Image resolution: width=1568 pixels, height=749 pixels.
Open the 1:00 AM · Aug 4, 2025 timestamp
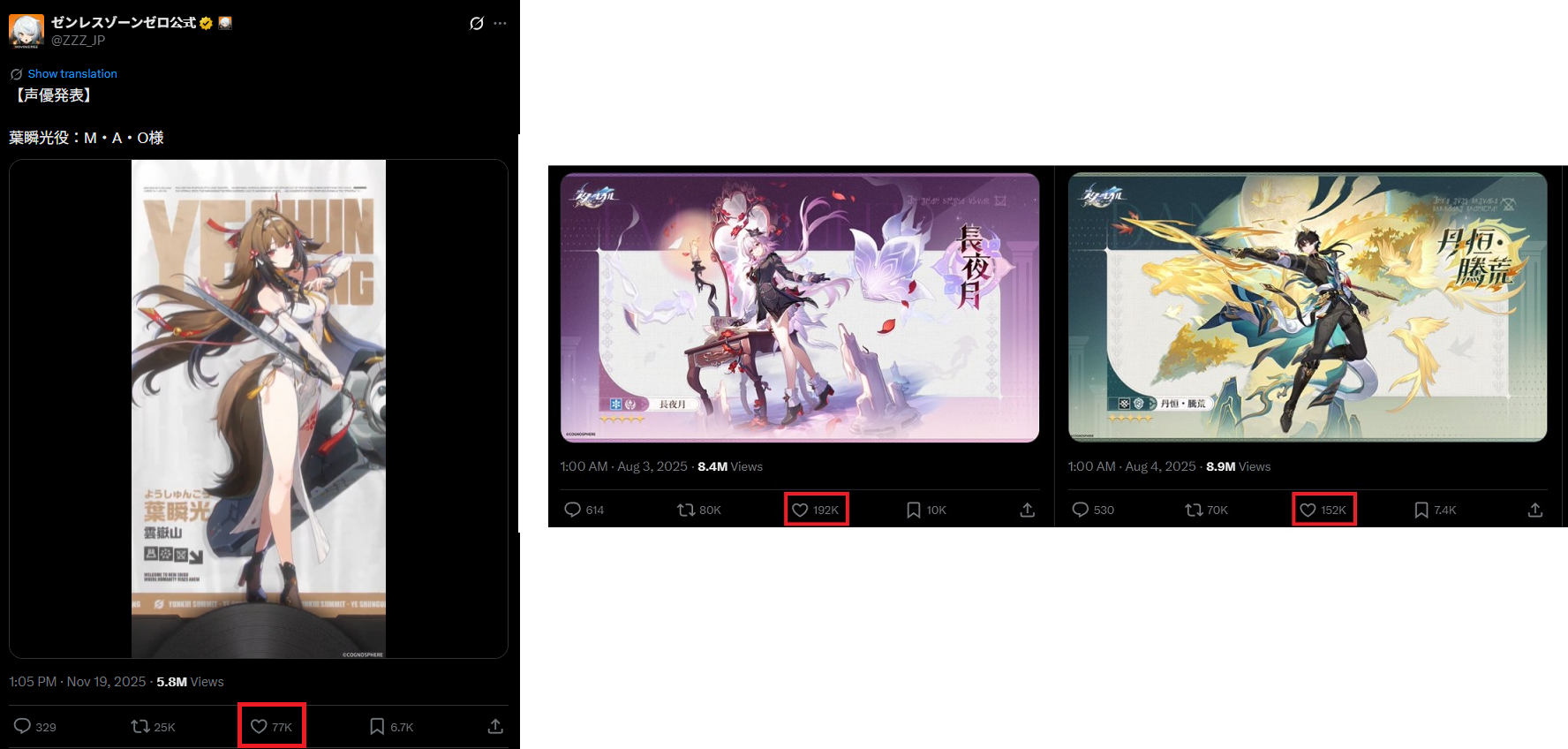coord(1132,466)
